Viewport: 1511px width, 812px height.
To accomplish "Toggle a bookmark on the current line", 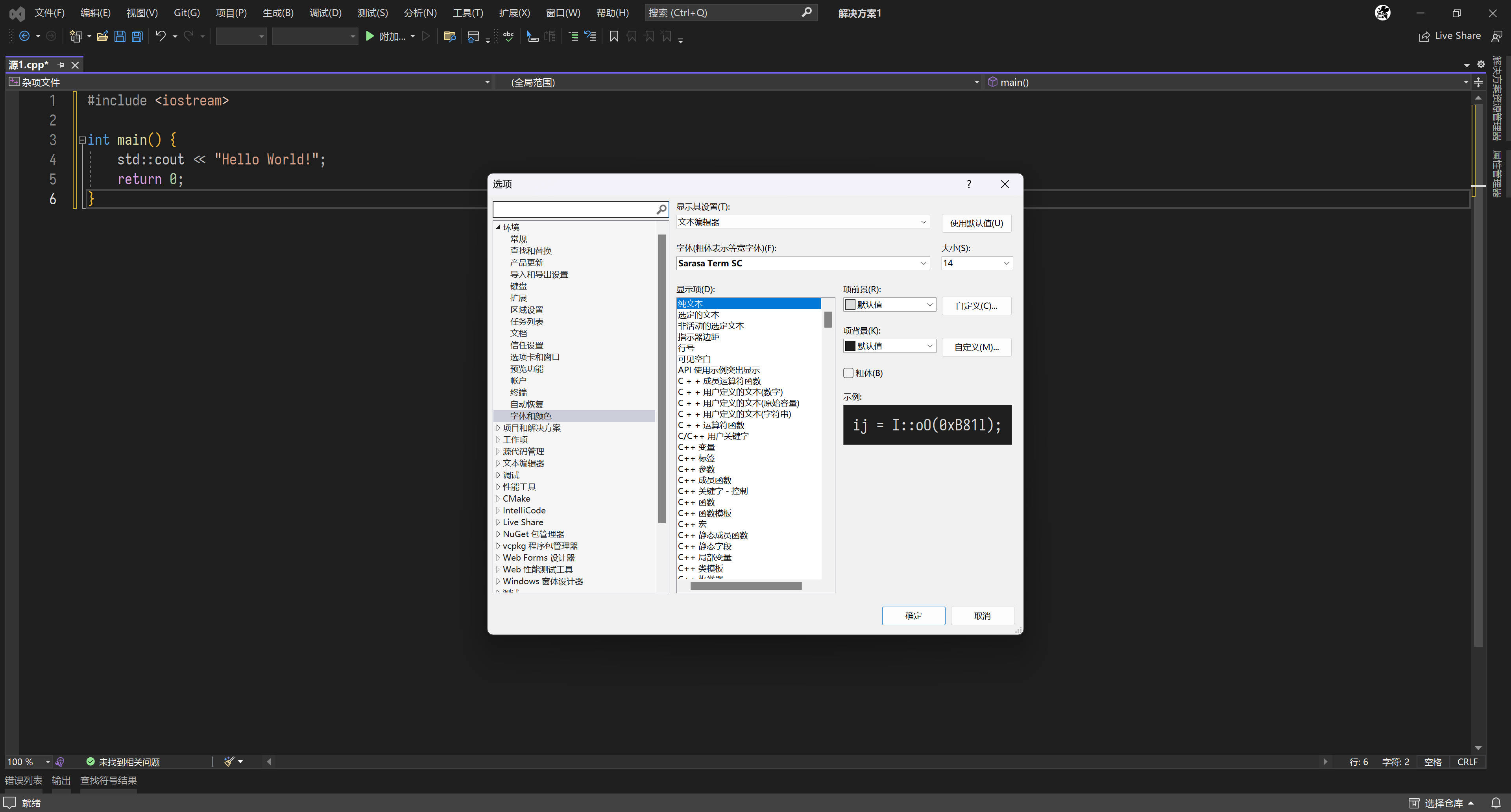I will 613,36.
